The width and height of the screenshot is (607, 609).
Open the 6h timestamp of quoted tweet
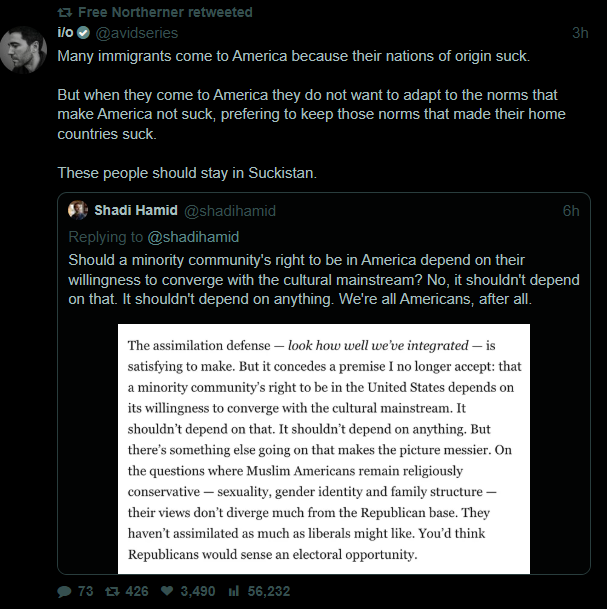click(571, 210)
